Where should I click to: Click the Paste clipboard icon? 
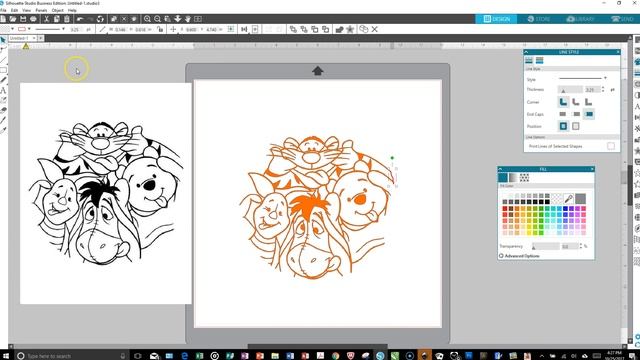67,19
